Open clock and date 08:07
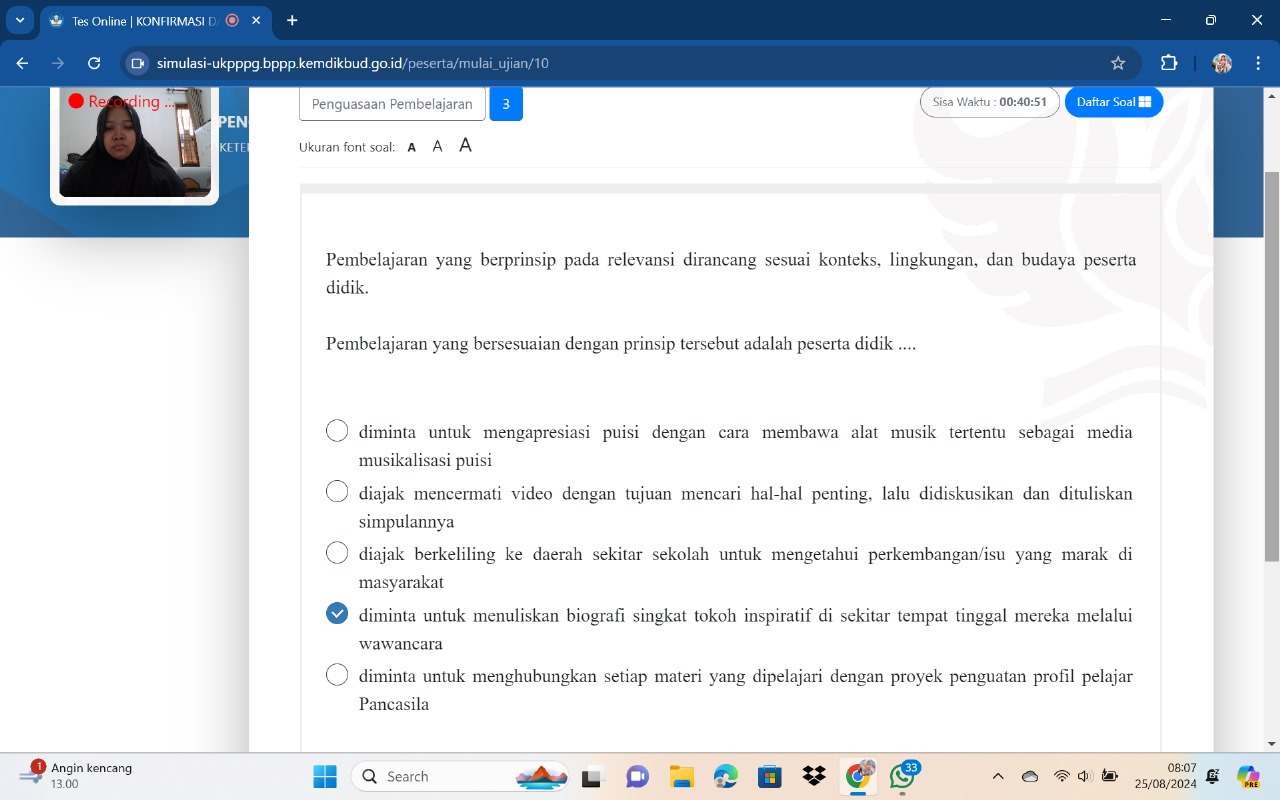This screenshot has width=1280, height=800. coord(1166,776)
